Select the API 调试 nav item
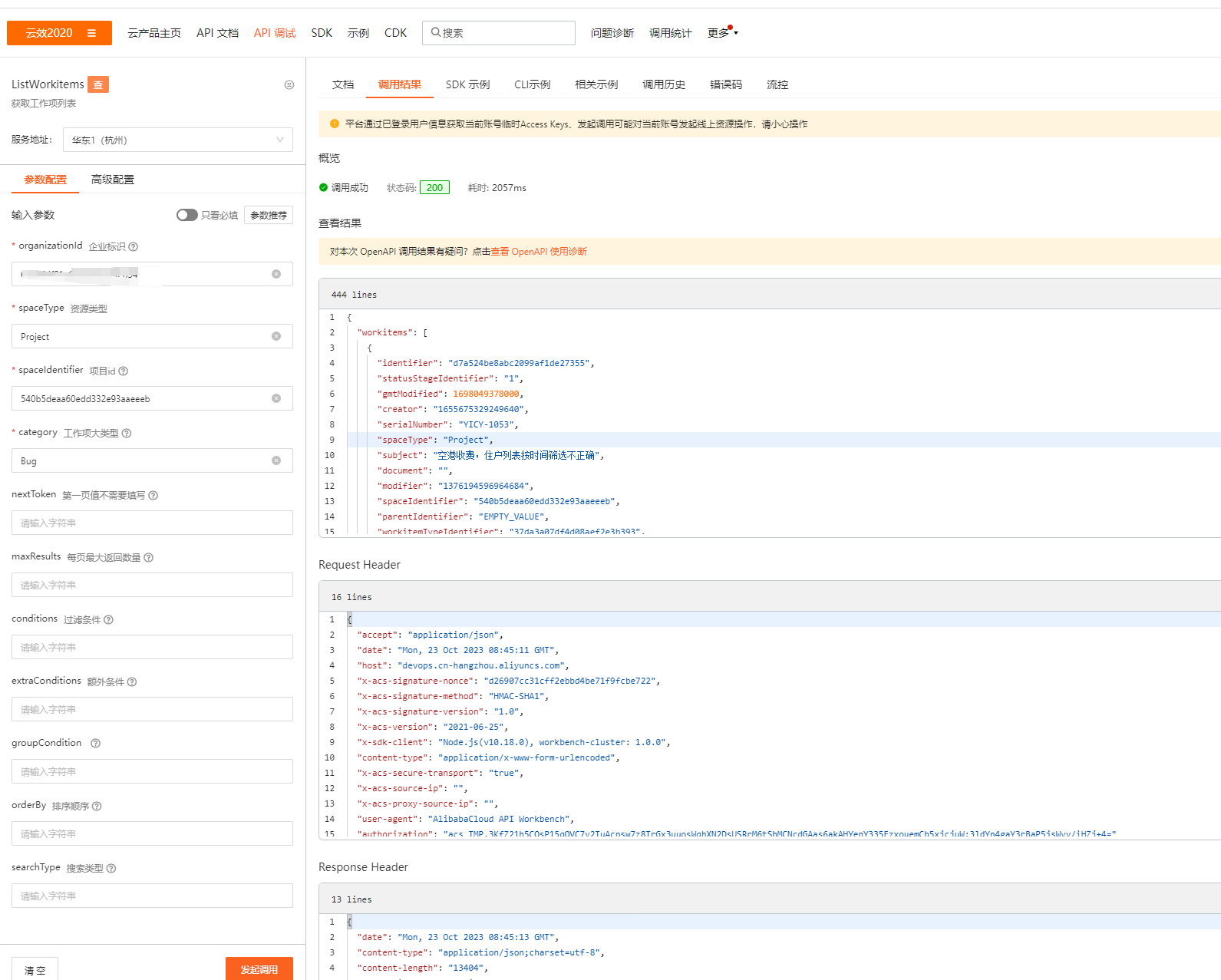Image resolution: width=1221 pixels, height=980 pixels. (x=275, y=33)
